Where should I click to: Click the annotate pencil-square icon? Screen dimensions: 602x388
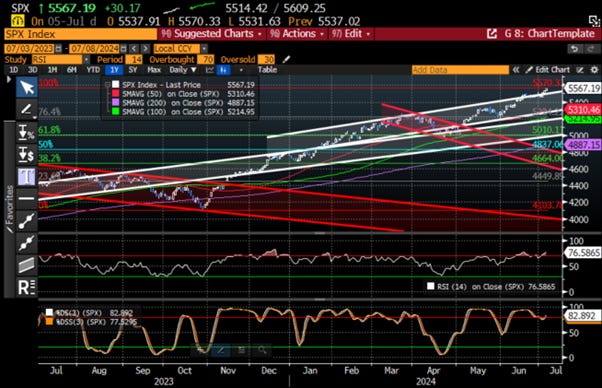pyautogui.click(x=580, y=70)
